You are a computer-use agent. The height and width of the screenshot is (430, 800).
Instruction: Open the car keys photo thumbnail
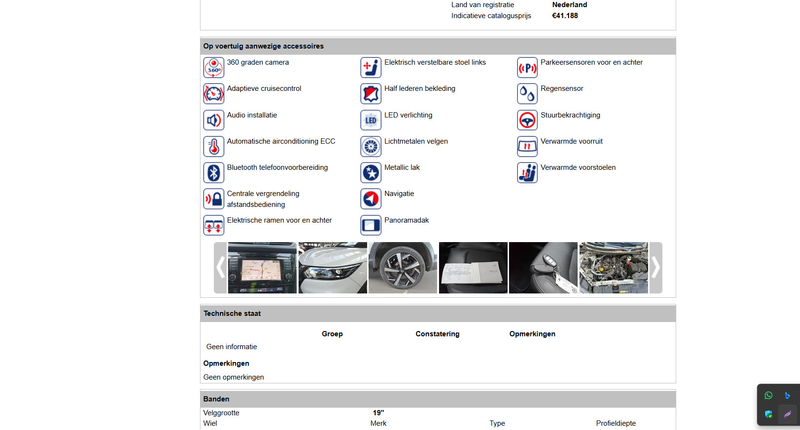pyautogui.click(x=543, y=268)
